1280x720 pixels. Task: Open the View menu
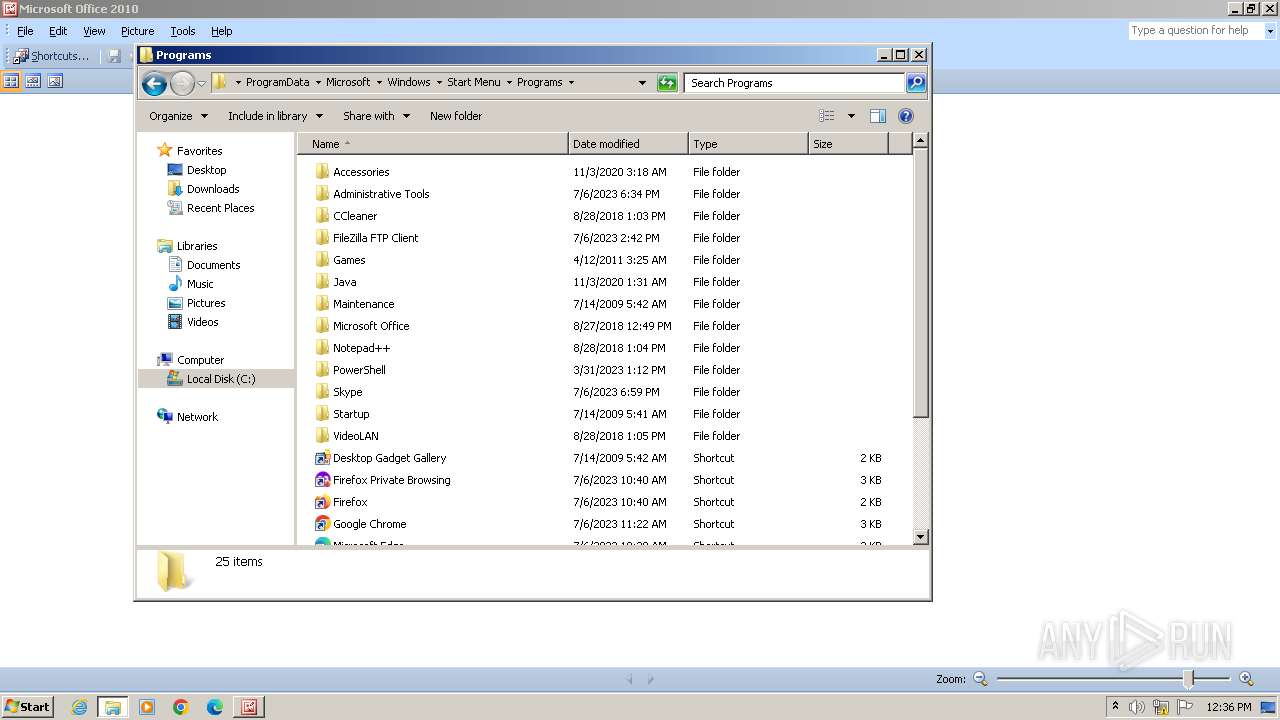pyautogui.click(x=94, y=31)
